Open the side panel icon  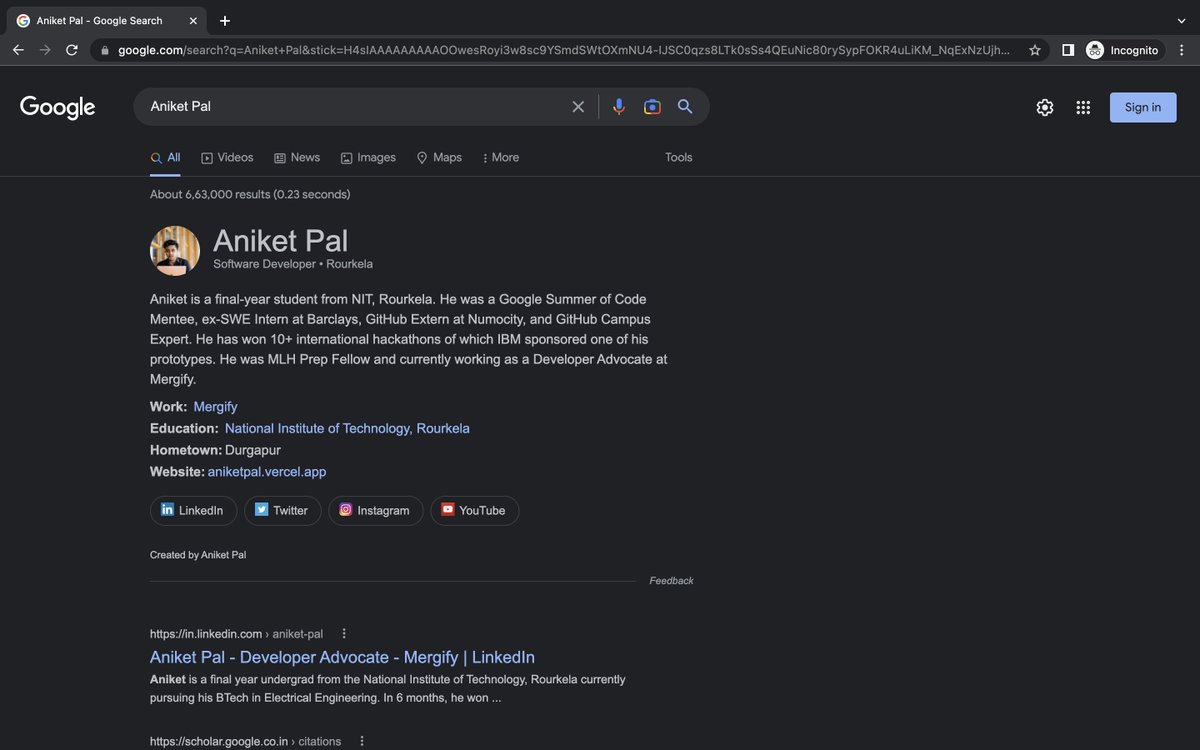1068,50
